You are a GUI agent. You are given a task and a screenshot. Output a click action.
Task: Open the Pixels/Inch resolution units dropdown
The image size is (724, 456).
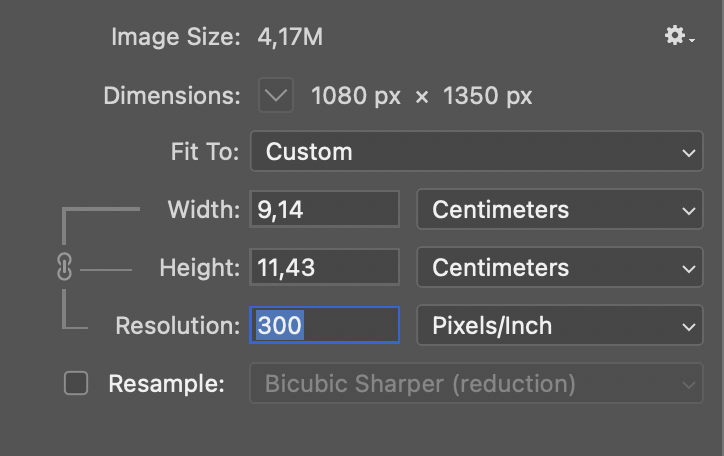(560, 325)
